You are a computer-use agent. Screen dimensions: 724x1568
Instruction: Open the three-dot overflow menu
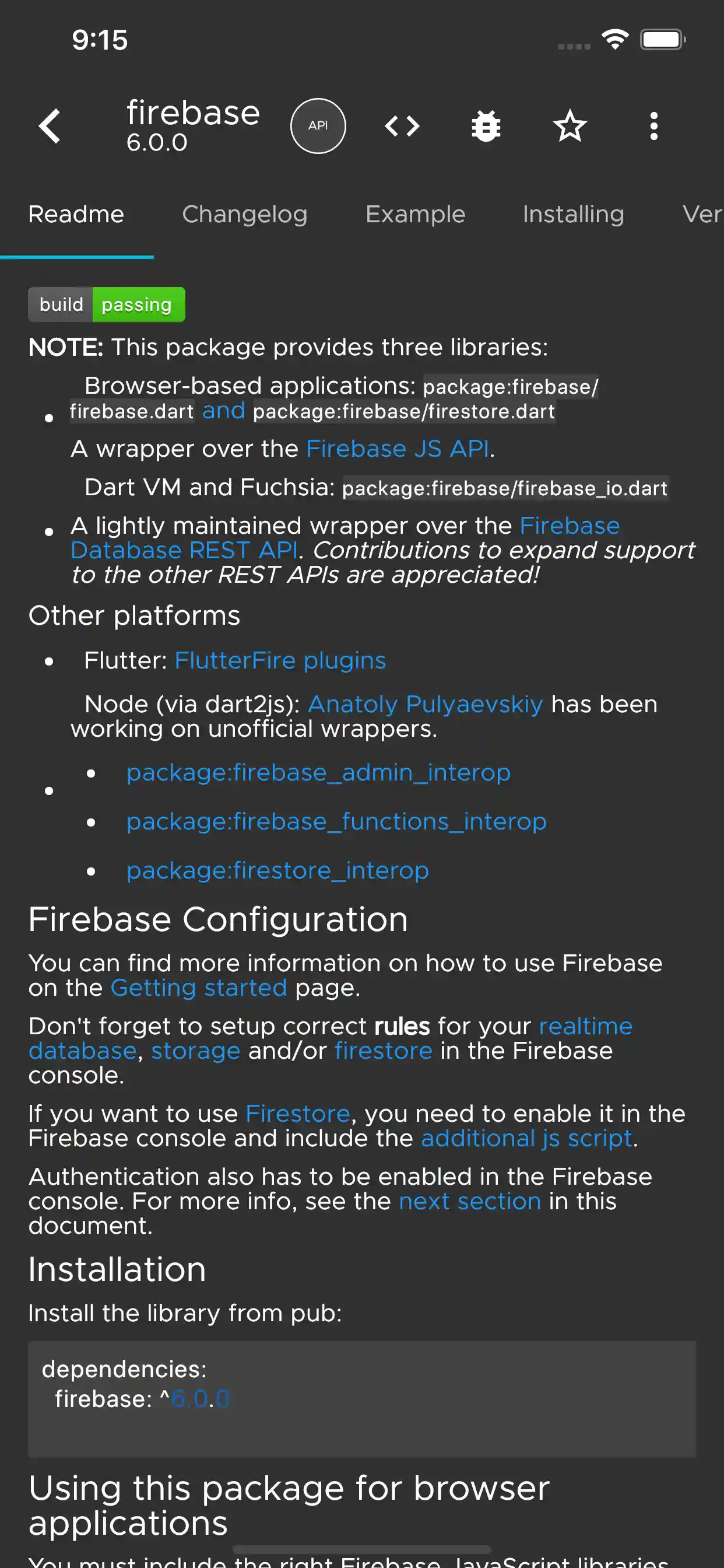653,125
